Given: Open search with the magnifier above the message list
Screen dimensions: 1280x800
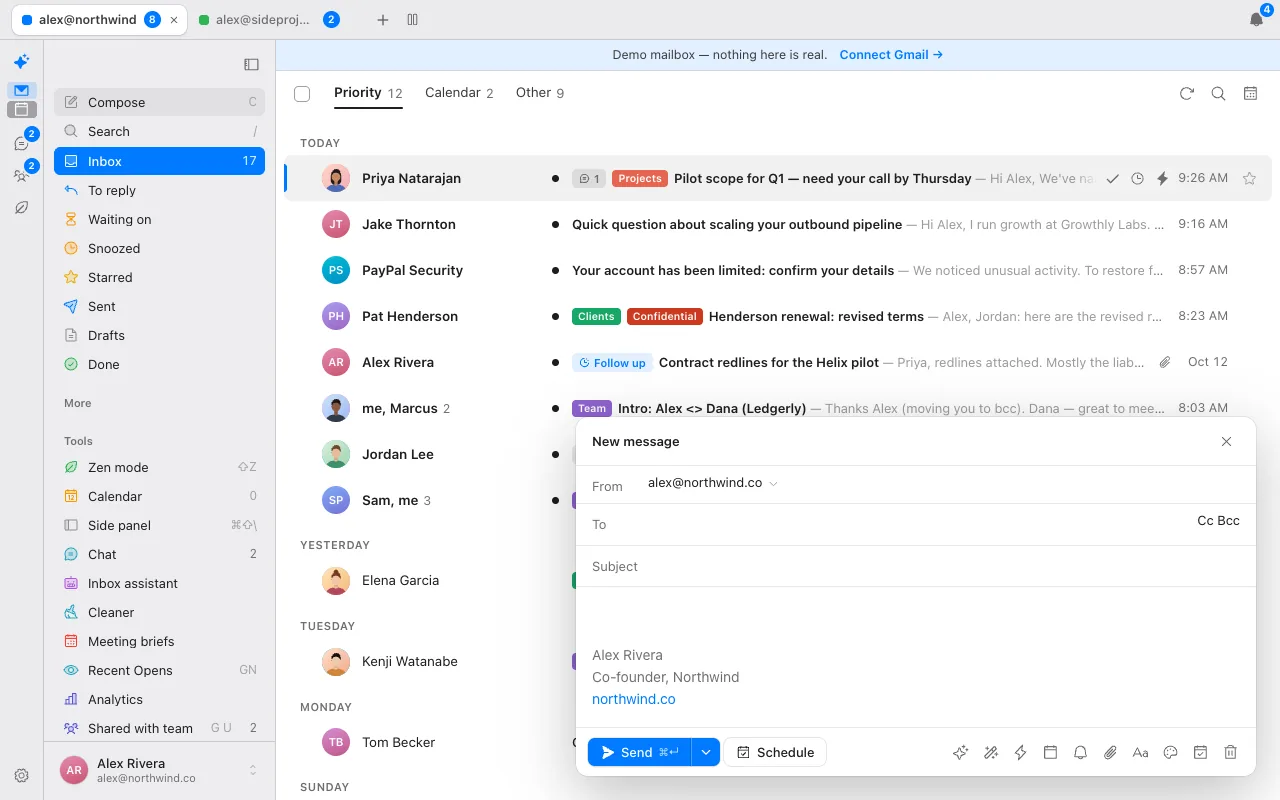Looking at the screenshot, I should point(1218,93).
